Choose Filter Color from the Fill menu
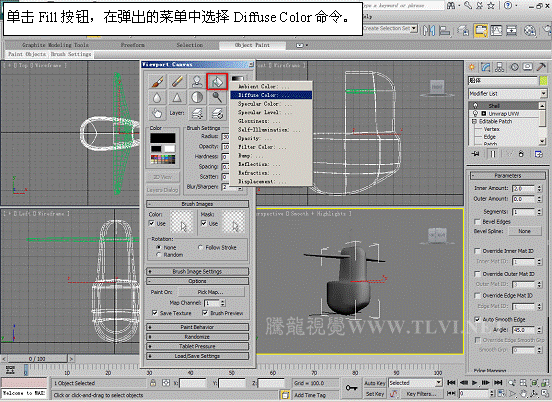Screen dimensions: 552x402 [271, 147]
